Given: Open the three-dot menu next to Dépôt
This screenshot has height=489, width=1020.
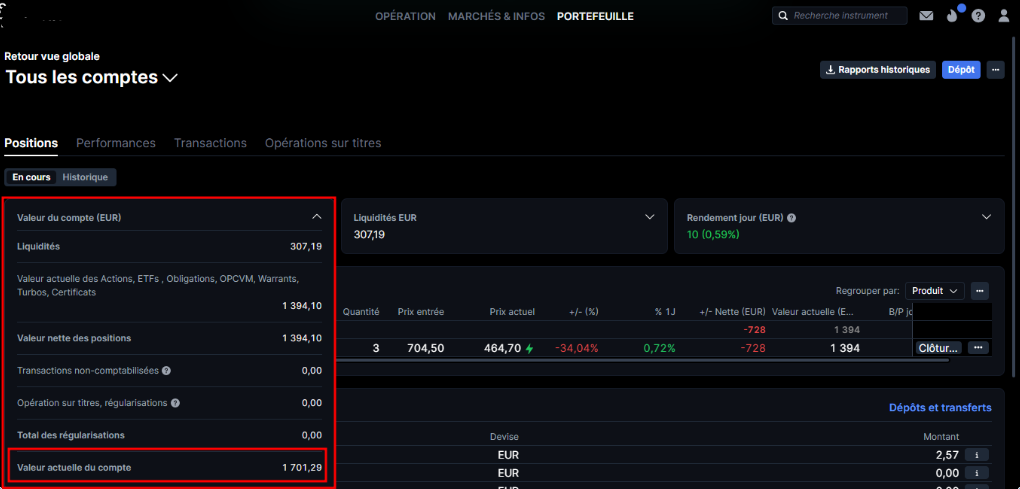Looking at the screenshot, I should 995,69.
